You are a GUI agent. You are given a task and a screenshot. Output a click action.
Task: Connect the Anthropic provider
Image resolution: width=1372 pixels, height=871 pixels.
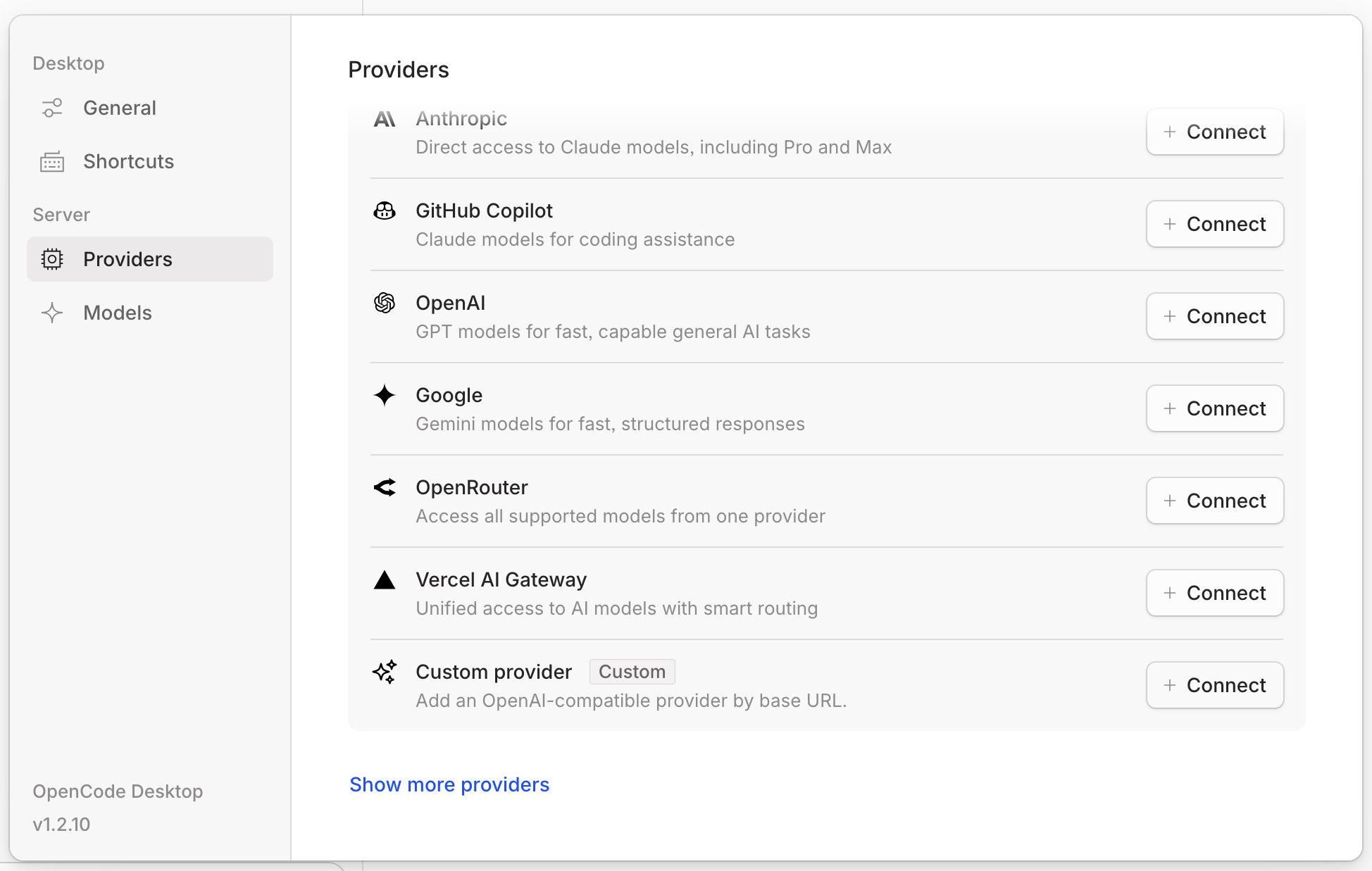pyautogui.click(x=1214, y=132)
